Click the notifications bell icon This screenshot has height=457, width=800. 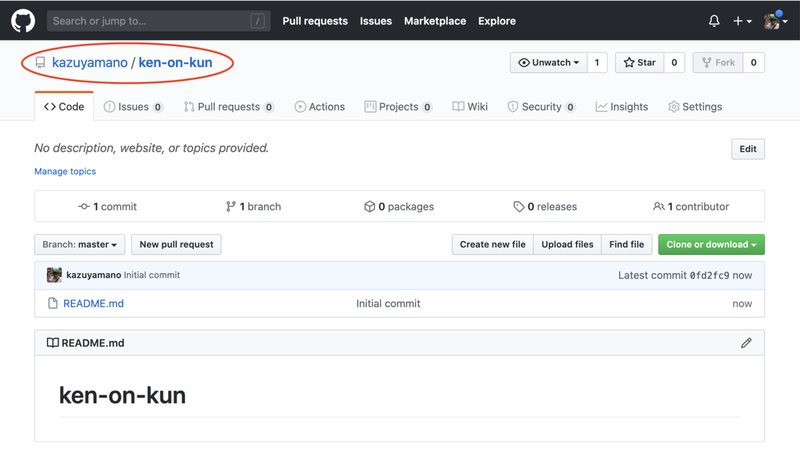pos(714,21)
